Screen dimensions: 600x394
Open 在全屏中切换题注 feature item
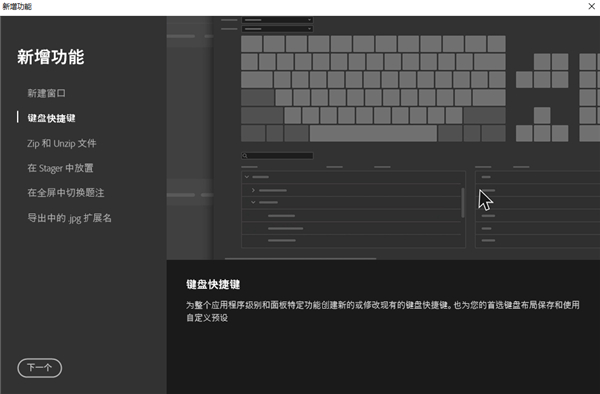(x=65, y=193)
